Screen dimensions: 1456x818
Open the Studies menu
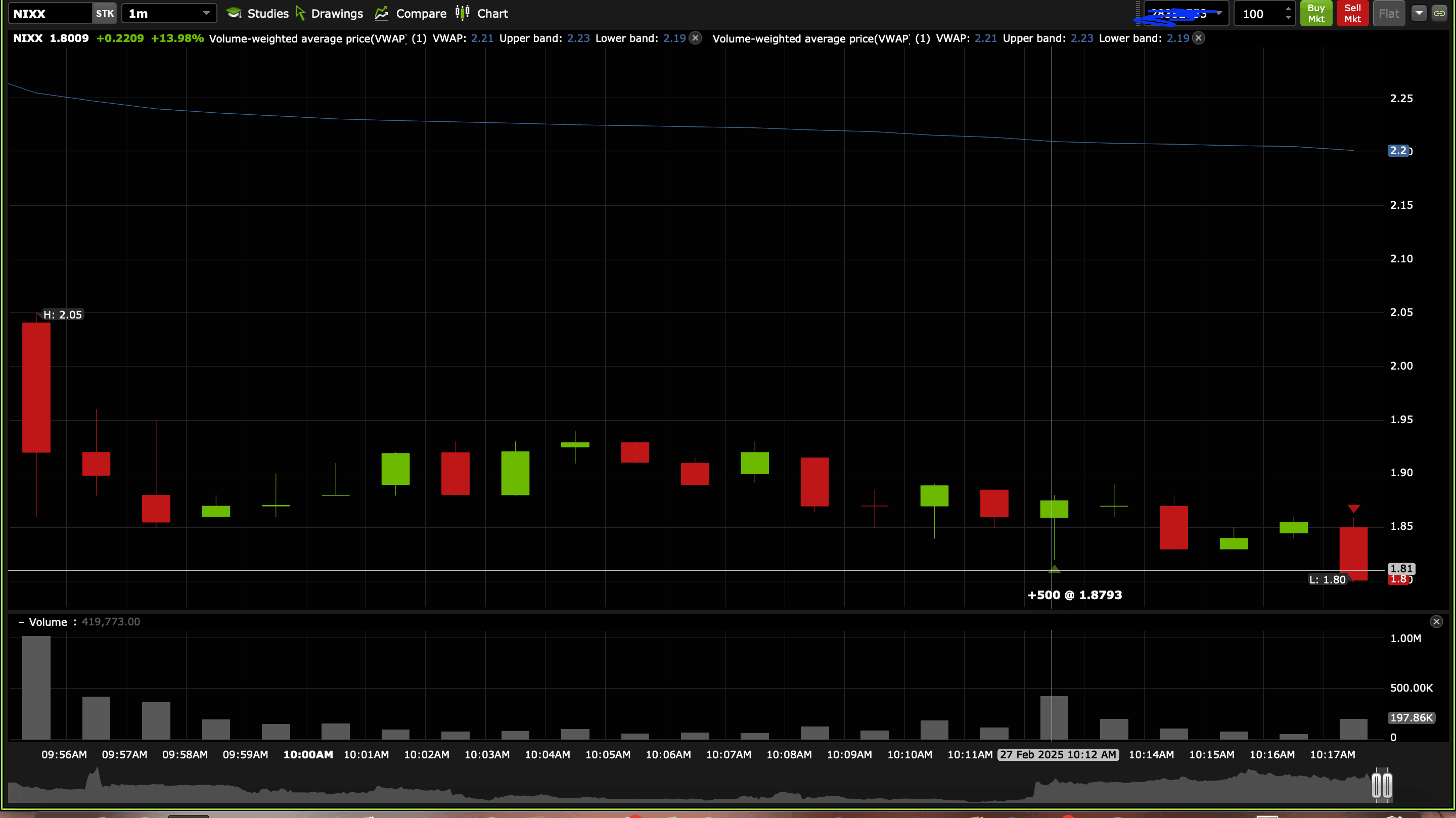click(258, 14)
